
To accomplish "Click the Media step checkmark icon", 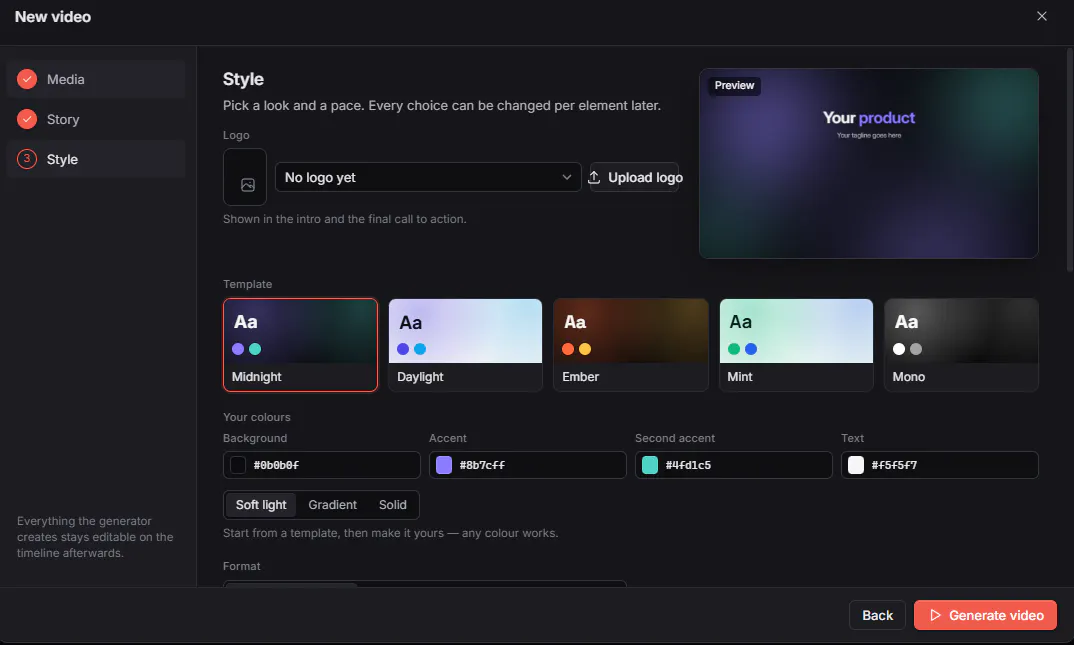I will (27, 79).
